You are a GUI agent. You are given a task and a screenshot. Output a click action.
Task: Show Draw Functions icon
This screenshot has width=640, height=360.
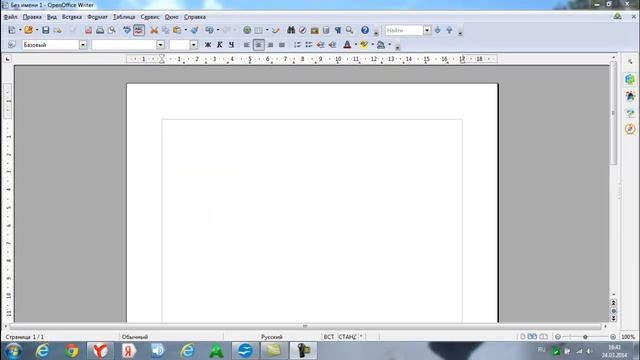[x=276, y=30]
